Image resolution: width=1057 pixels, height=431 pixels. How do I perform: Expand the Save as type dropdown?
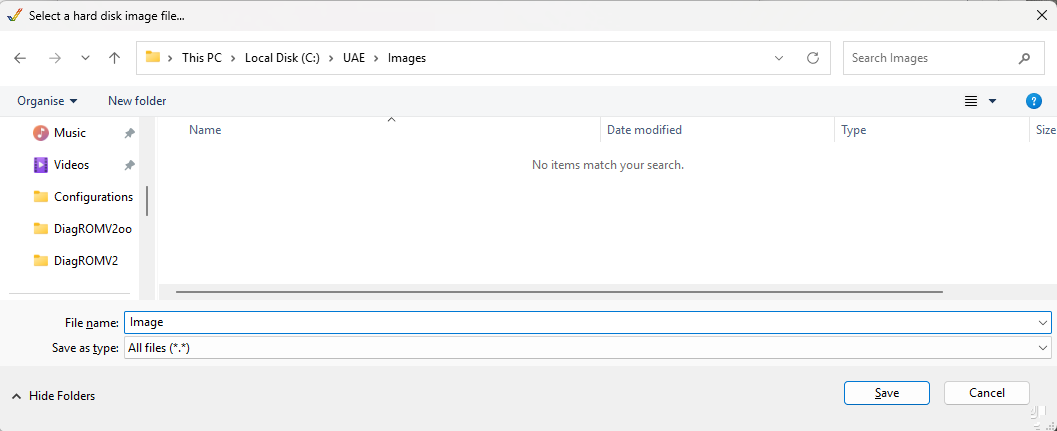click(1043, 348)
